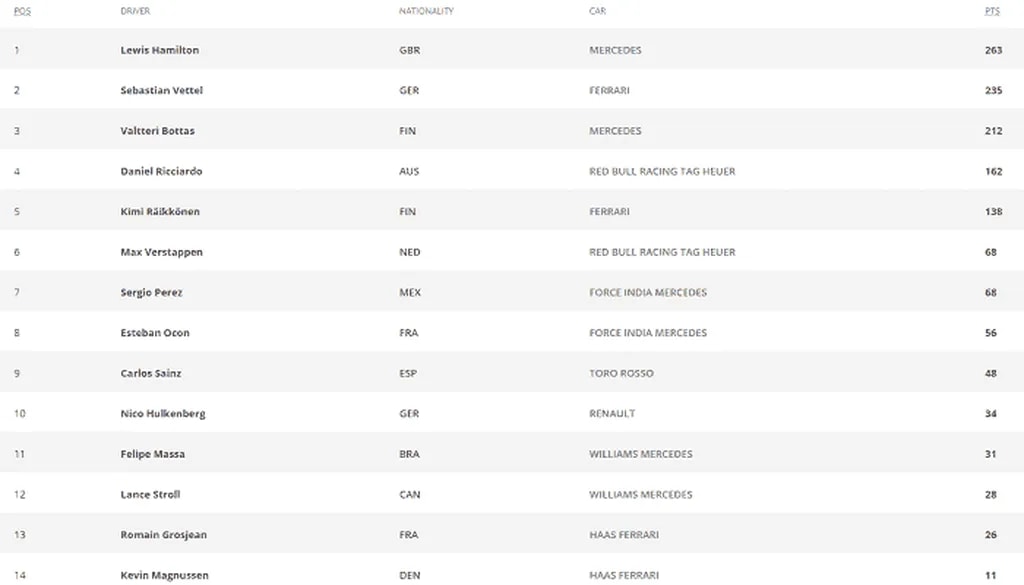The width and height of the screenshot is (1024, 585).
Task: Open Sergio Perez driver link
Action: [151, 293]
